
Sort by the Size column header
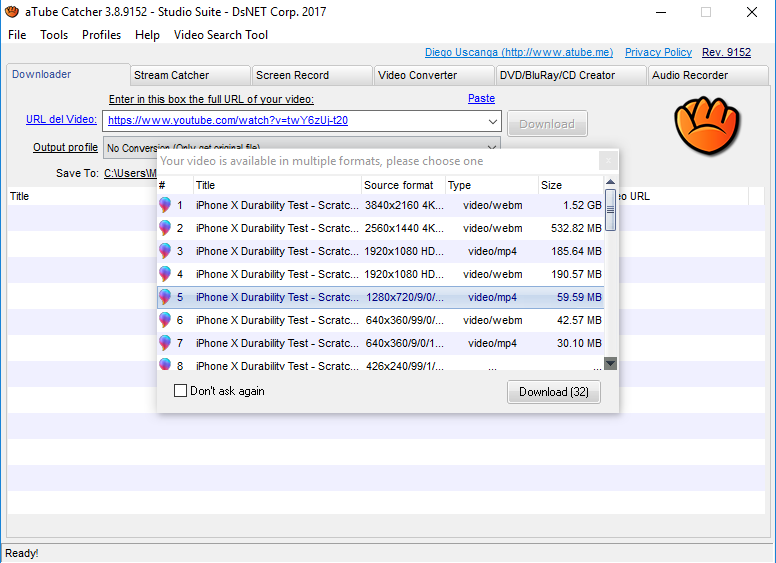571,185
